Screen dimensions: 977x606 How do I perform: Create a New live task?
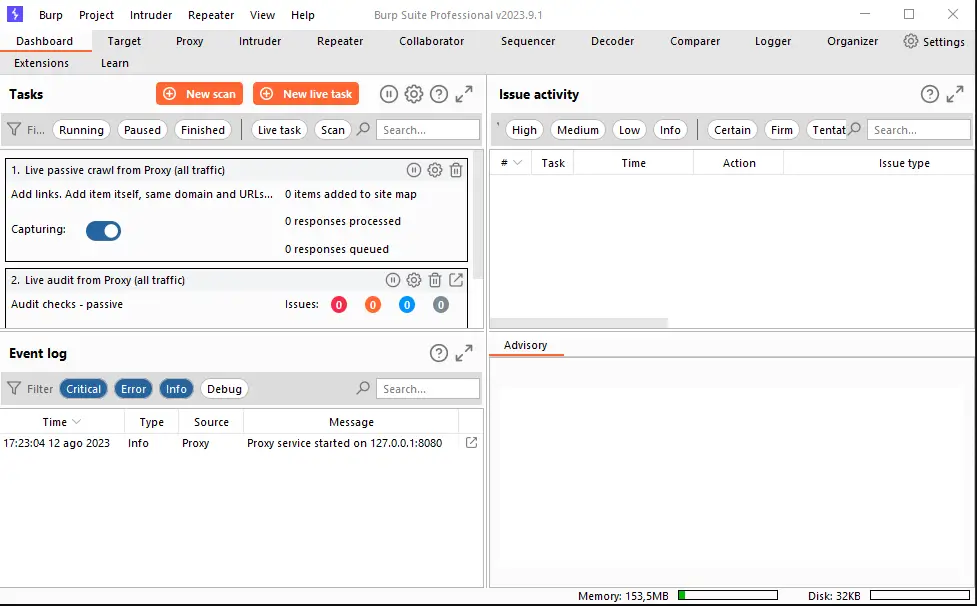coord(305,93)
